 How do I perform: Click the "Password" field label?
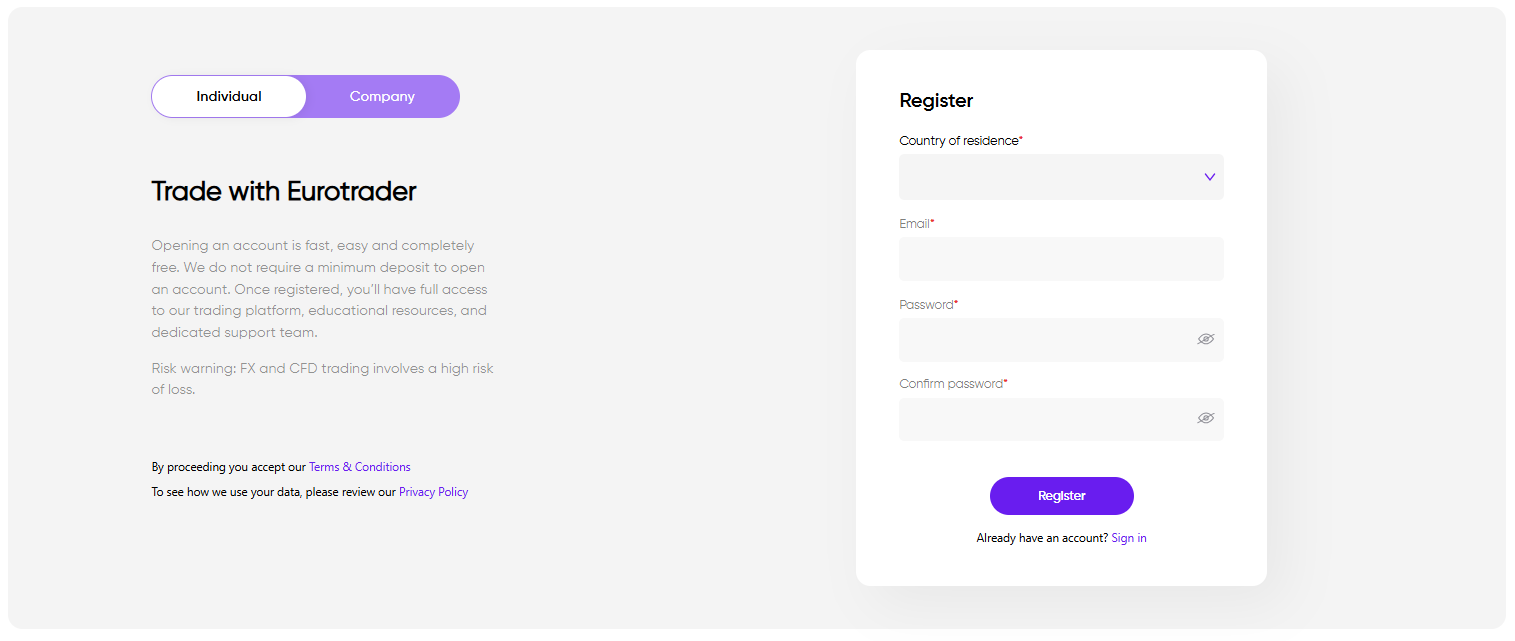click(x=926, y=304)
